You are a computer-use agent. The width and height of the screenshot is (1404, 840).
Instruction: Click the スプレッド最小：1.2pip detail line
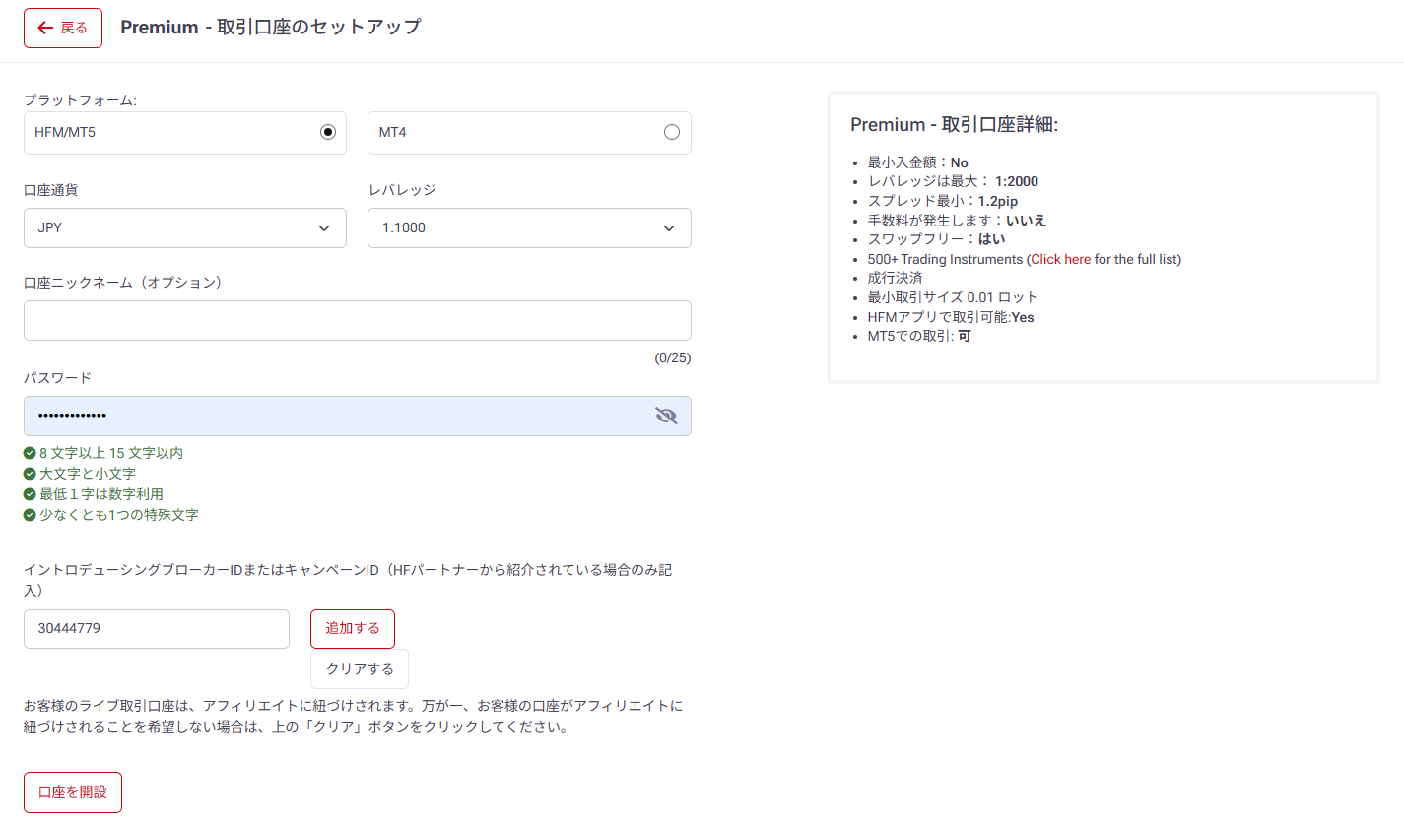pos(943,201)
